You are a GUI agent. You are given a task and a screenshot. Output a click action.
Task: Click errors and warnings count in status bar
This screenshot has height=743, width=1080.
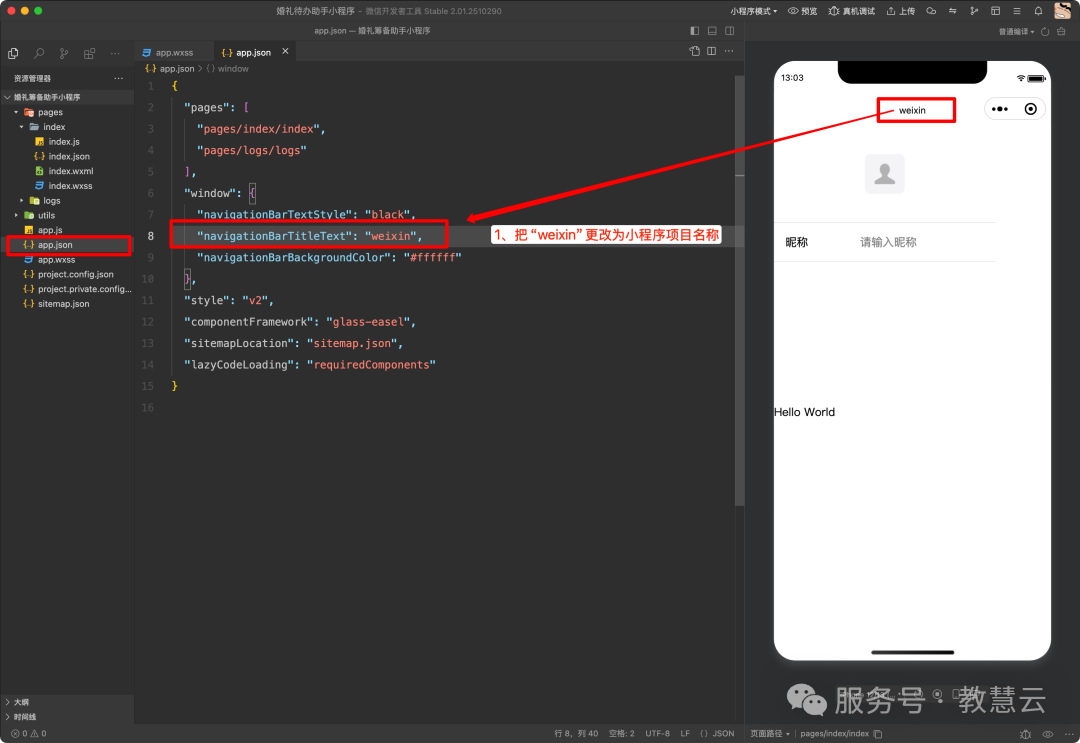pyautogui.click(x=29, y=733)
